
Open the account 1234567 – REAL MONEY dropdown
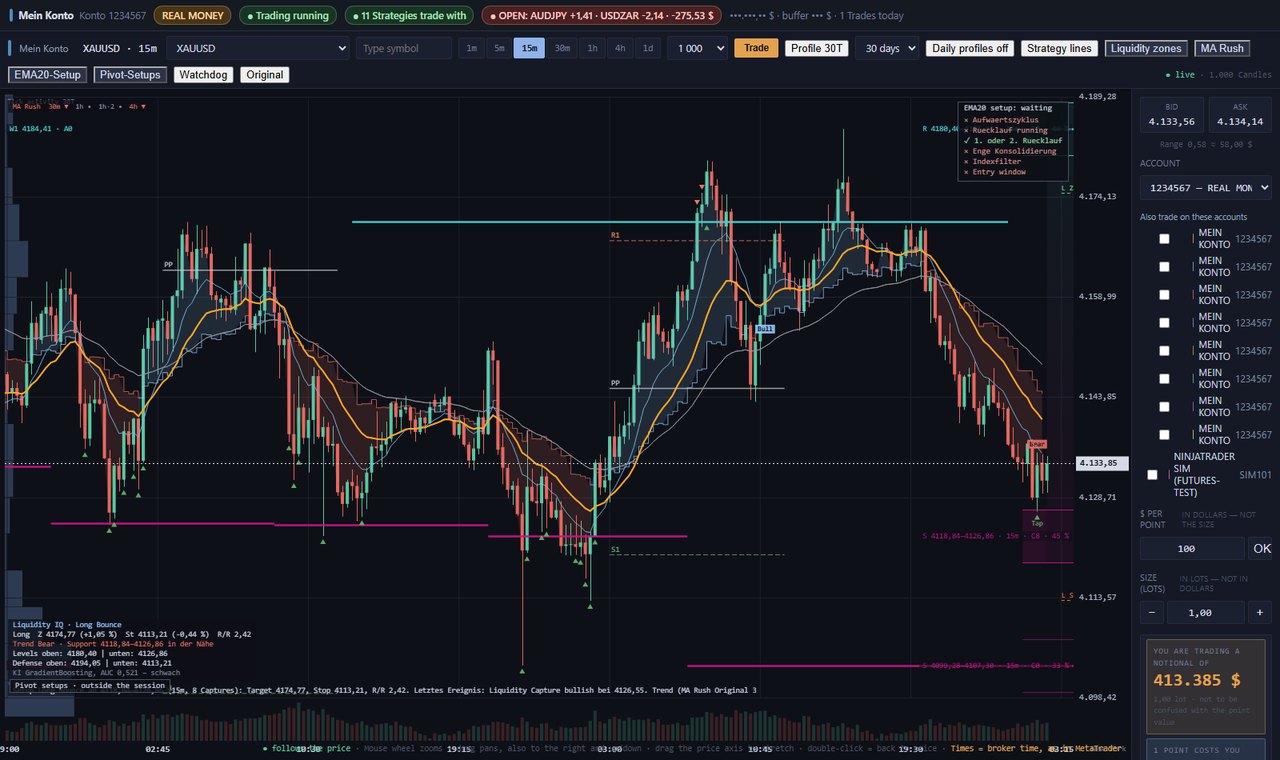point(1206,188)
